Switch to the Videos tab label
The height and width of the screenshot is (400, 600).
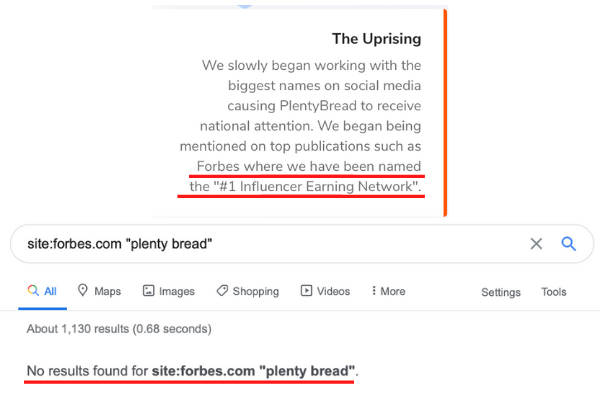333,292
